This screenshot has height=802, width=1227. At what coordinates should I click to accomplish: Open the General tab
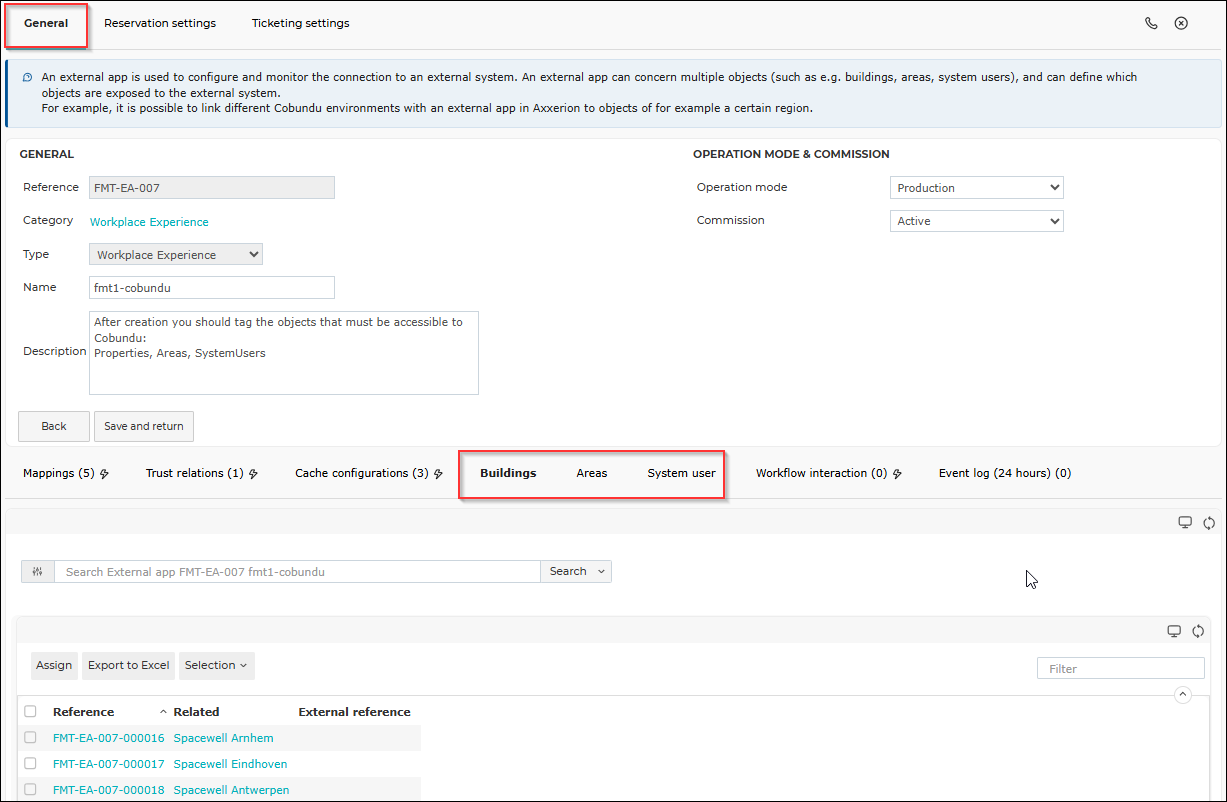pyautogui.click(x=46, y=23)
